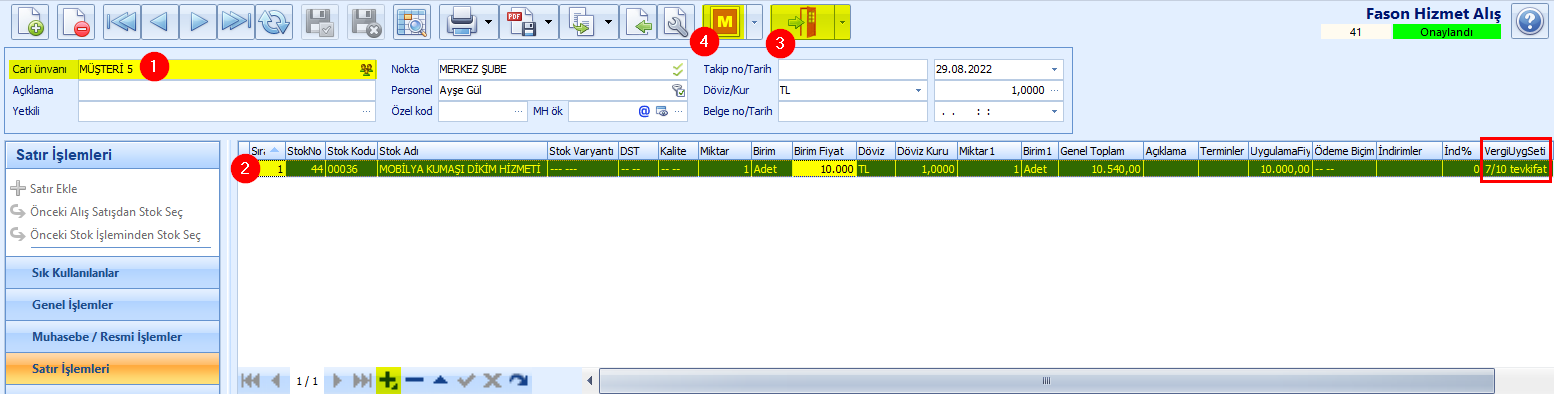Jump to the last record in the toolbar

pos(235,22)
